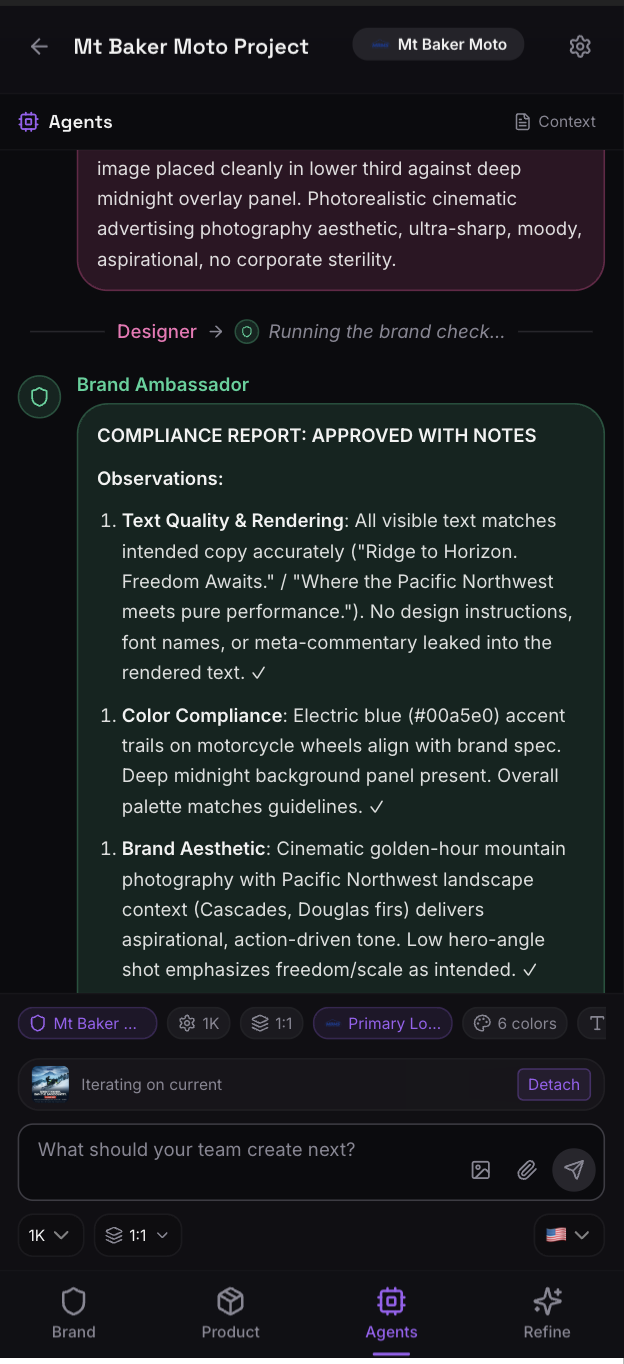Select the Designer agent label
Image resolution: width=624 pixels, height=1364 pixels.
point(156,331)
